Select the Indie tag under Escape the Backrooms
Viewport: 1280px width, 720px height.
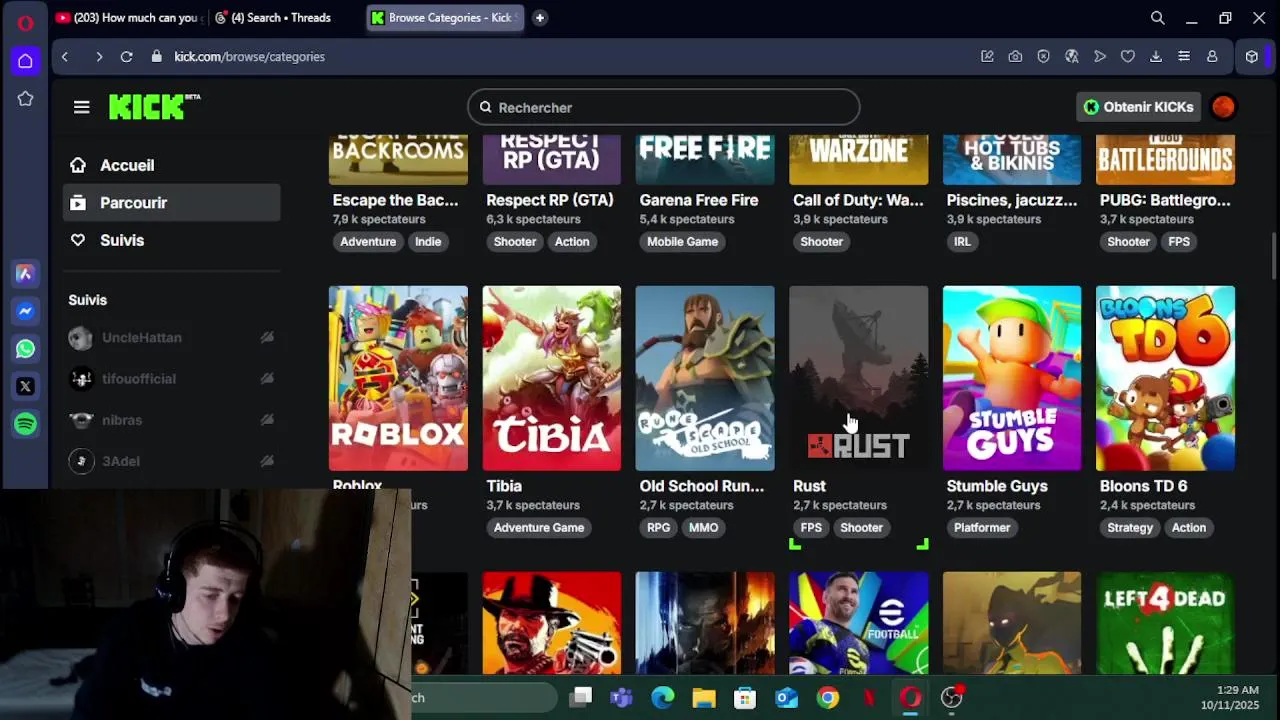coord(428,241)
